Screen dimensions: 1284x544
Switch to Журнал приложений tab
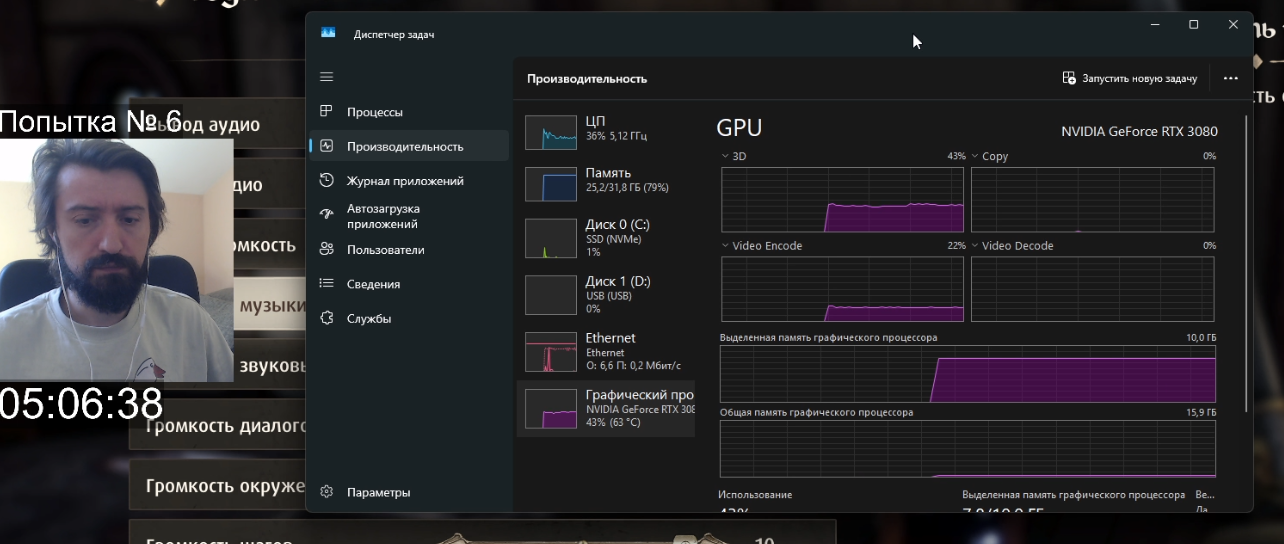pos(409,181)
